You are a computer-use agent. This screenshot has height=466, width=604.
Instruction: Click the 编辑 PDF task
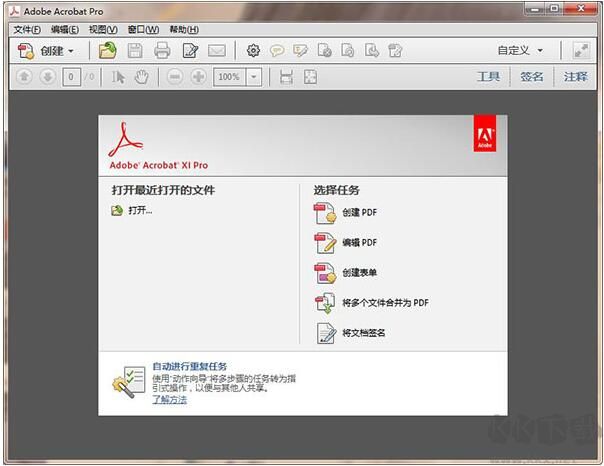(345, 243)
